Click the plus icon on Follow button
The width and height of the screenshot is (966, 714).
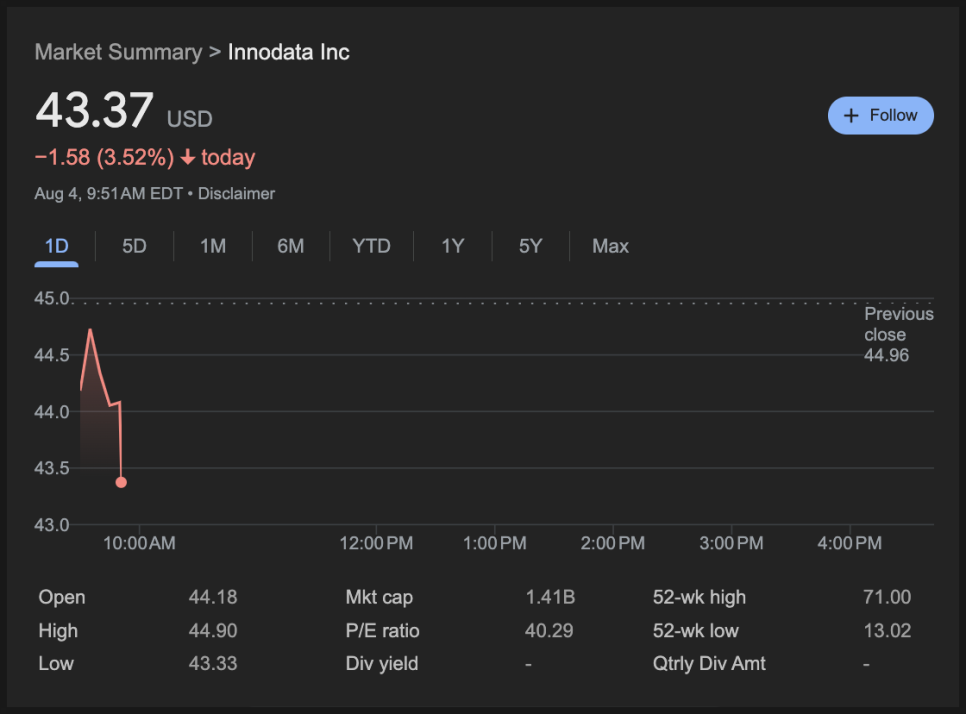[851, 116]
